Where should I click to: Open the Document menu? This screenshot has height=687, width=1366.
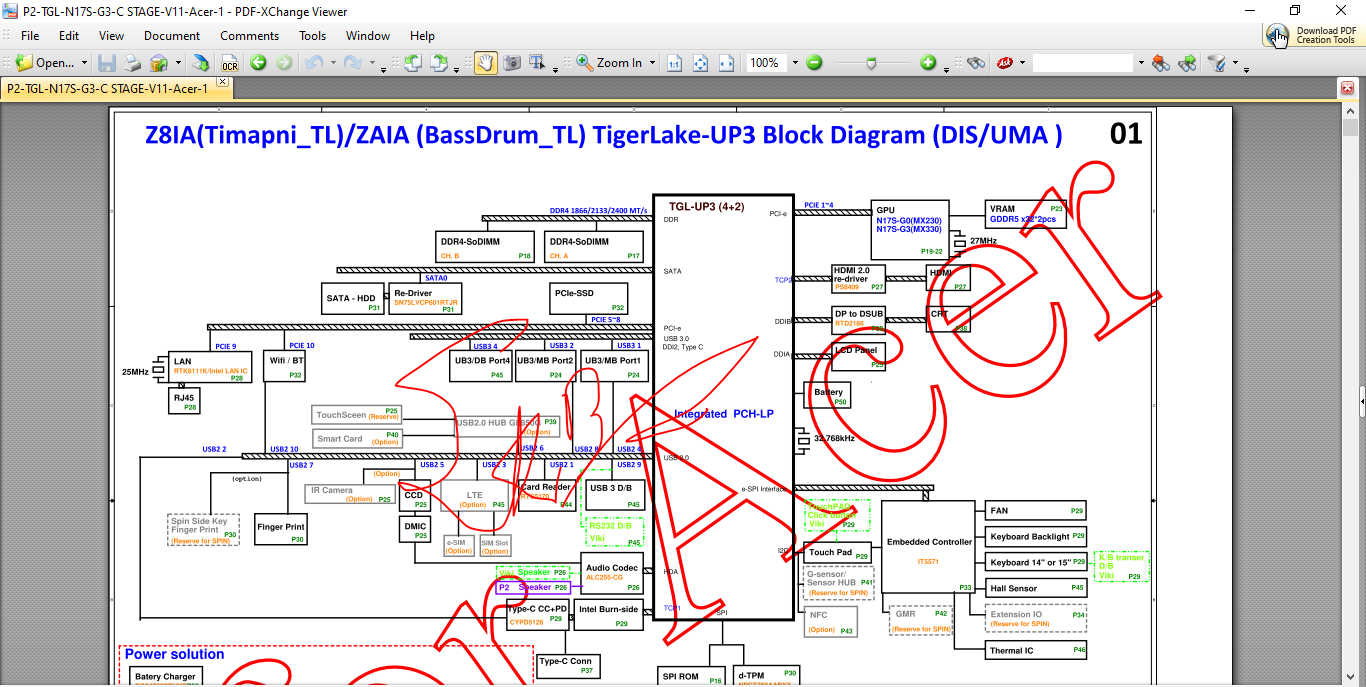[172, 35]
